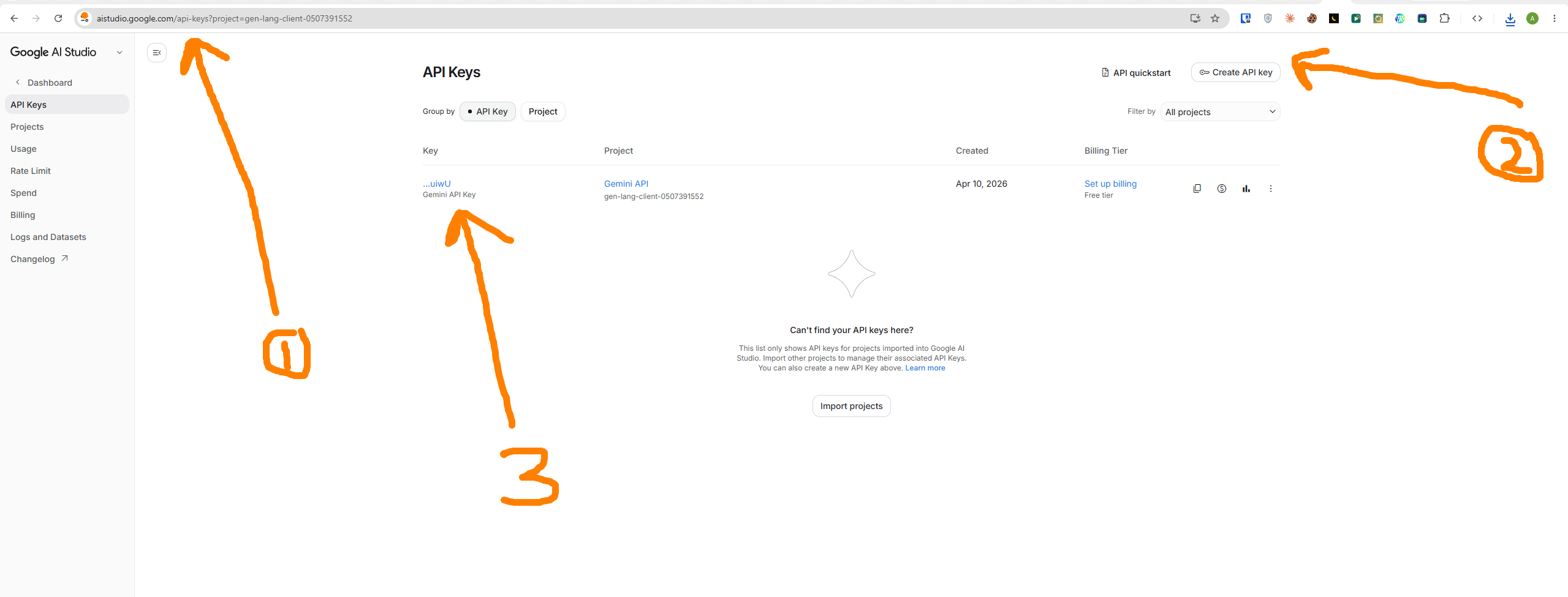
Task: Open the colorful globe extension
Action: click(x=1400, y=18)
